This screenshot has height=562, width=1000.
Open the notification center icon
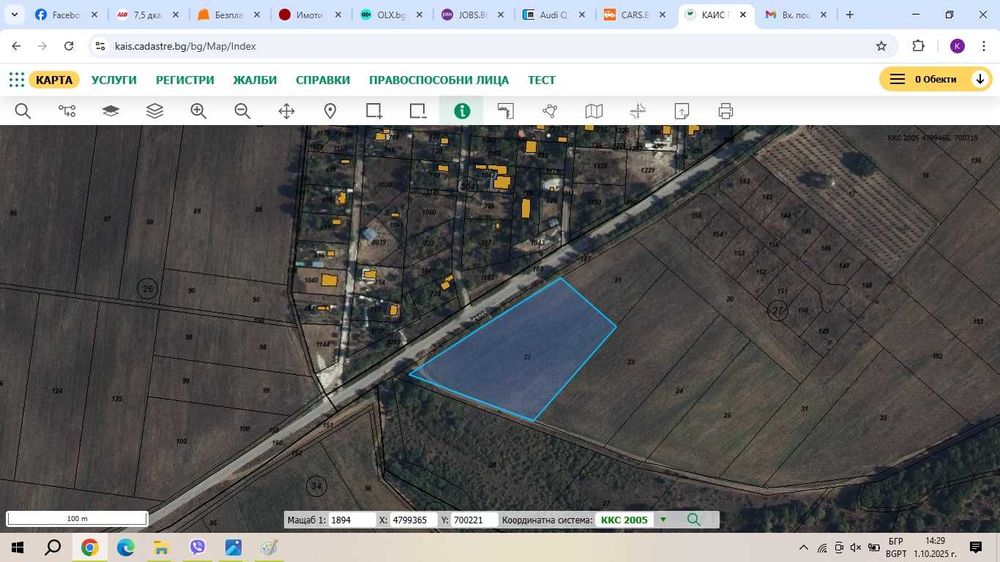[976, 547]
